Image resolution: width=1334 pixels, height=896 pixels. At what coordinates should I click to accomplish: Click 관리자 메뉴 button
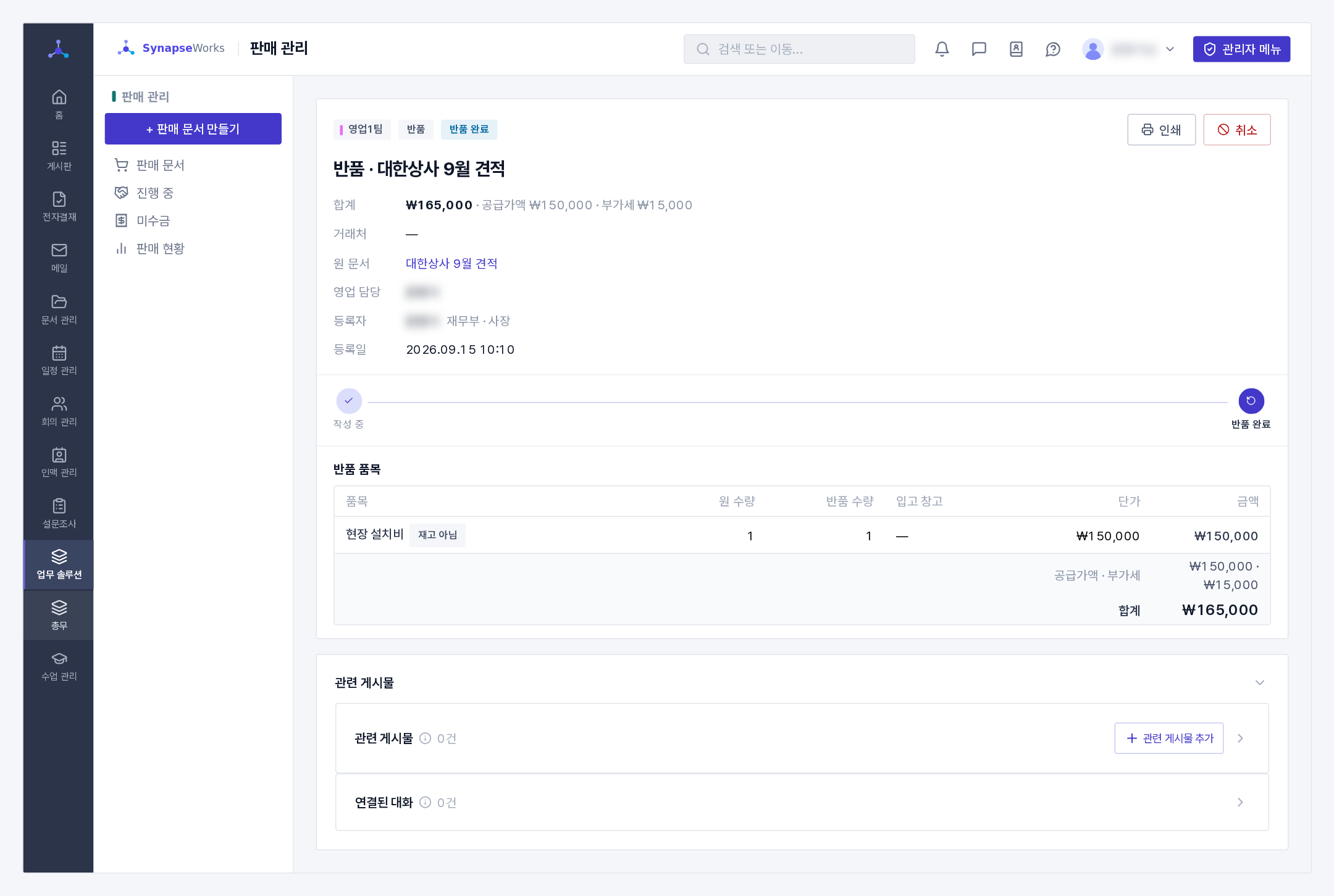[1241, 49]
